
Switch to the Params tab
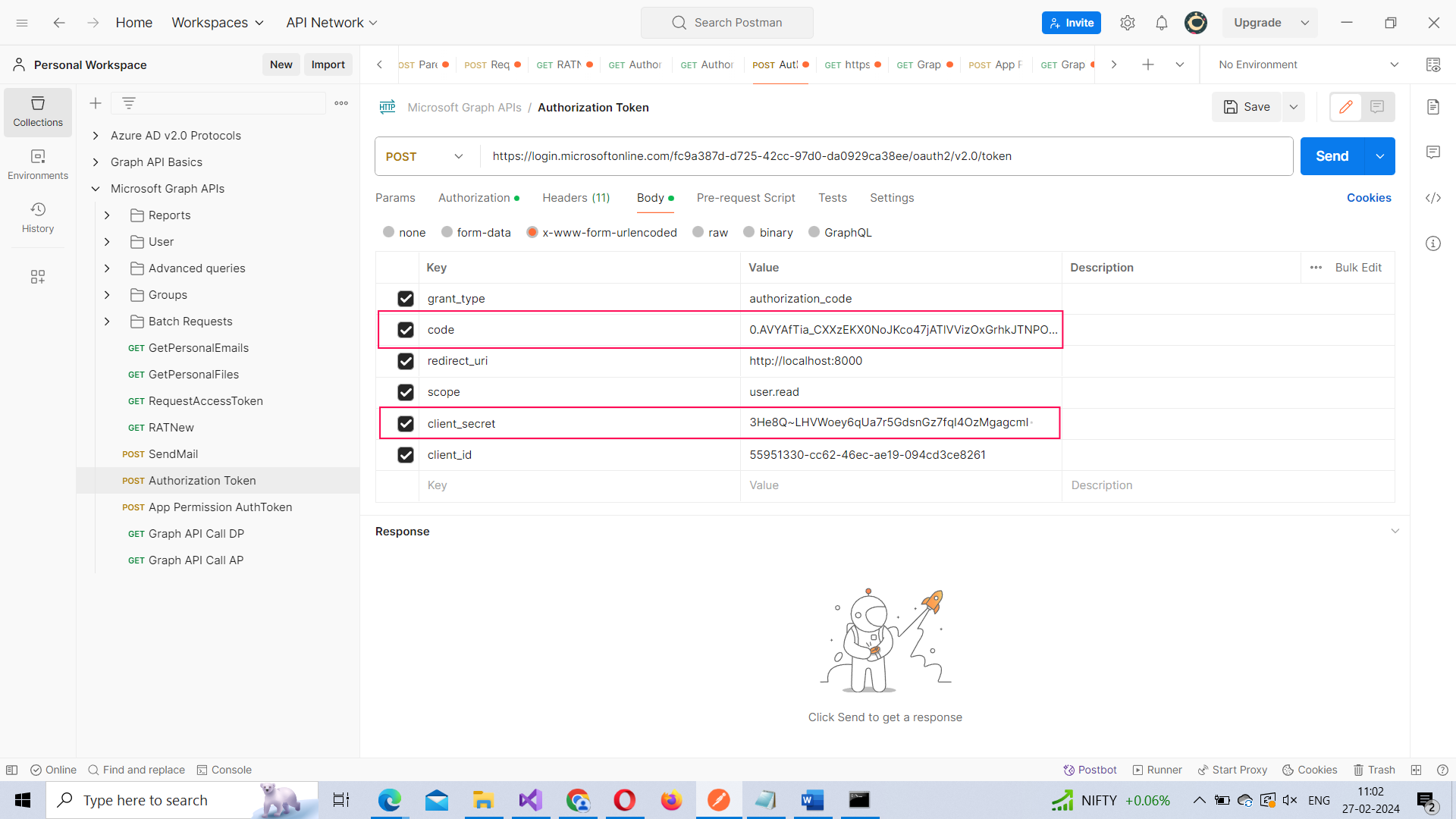point(395,198)
